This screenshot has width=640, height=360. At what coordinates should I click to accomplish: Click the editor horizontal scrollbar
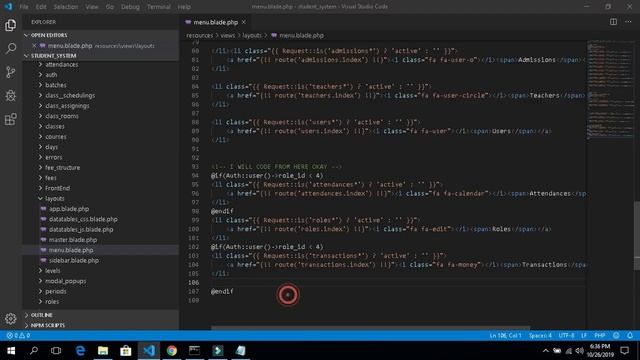coord(370,328)
